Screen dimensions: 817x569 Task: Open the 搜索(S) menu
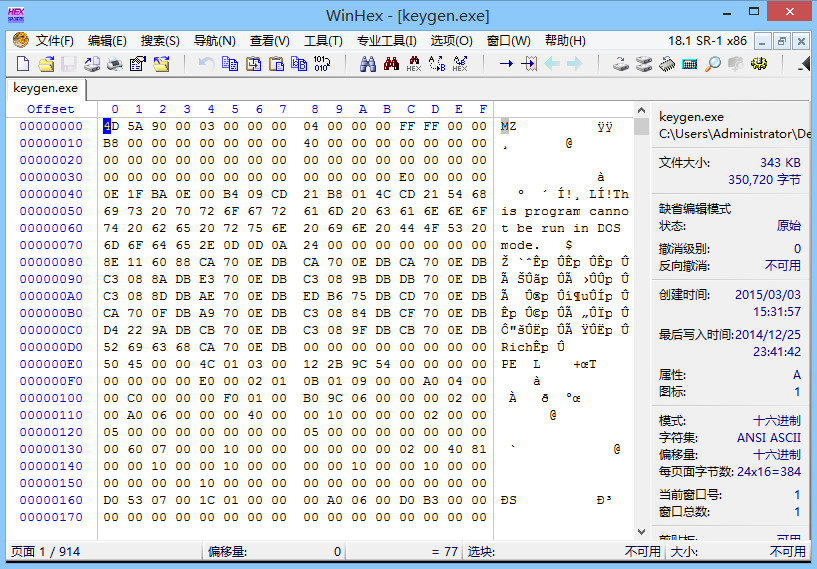(160, 41)
